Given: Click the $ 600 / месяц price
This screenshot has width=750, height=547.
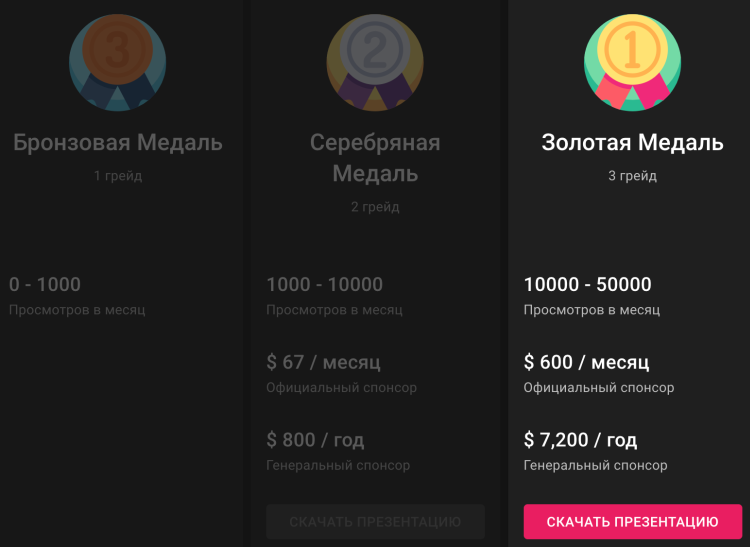Looking at the screenshot, I should [x=586, y=362].
